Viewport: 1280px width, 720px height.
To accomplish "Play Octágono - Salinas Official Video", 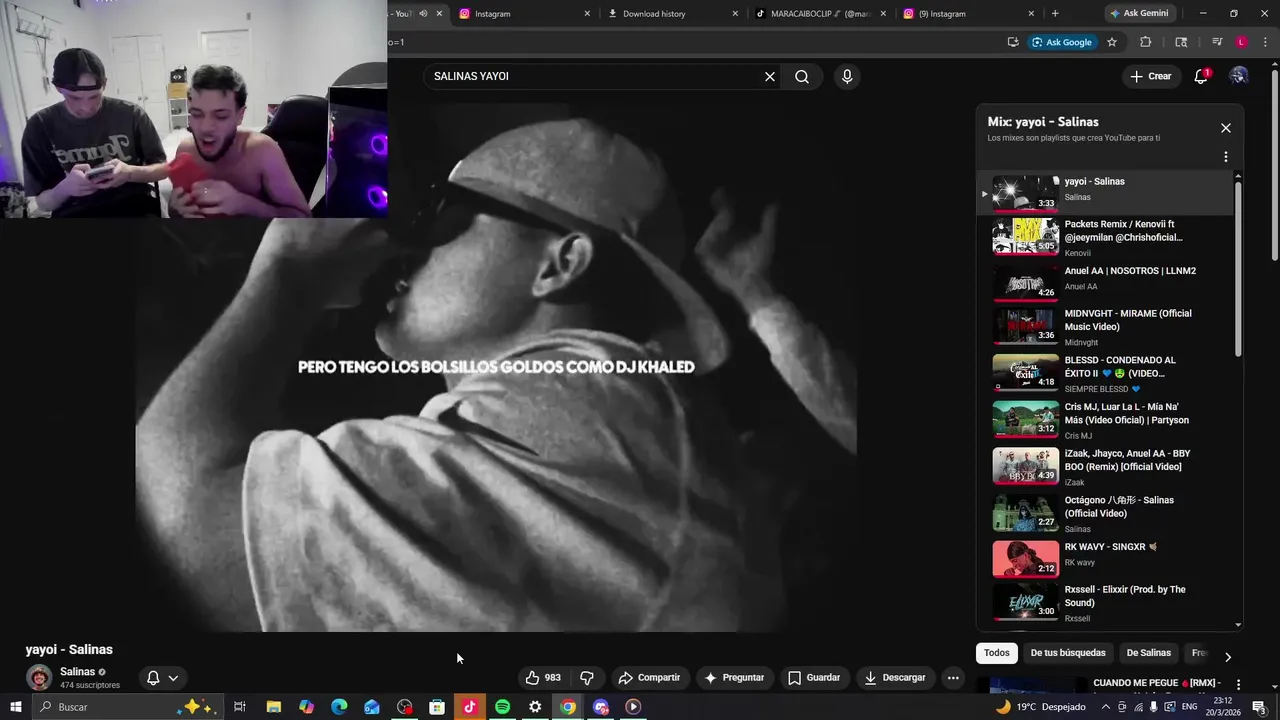I will [x=1106, y=514].
